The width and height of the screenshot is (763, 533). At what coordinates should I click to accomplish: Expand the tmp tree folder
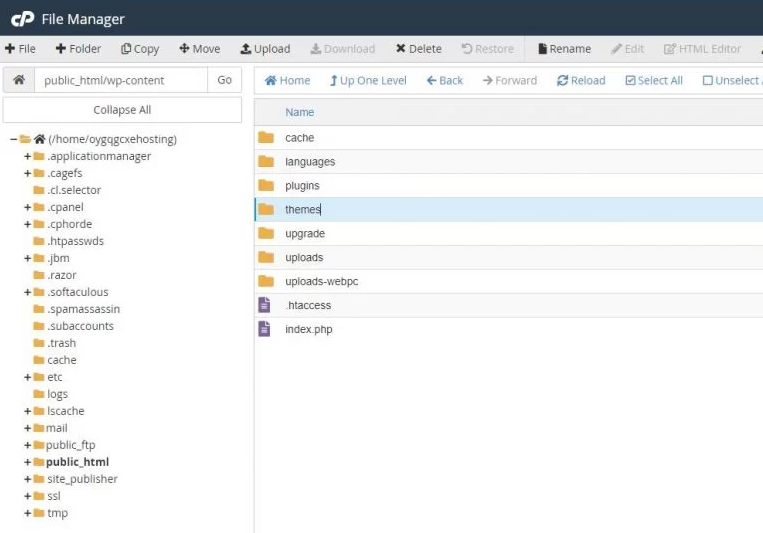(x=27, y=514)
